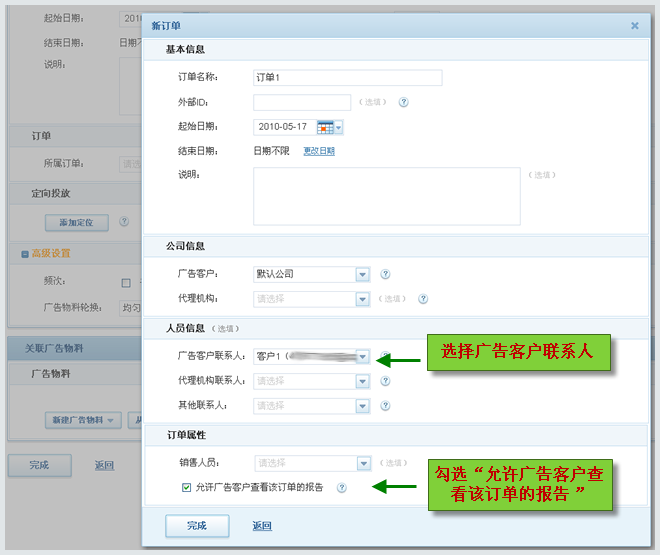Click 人员信息 section header
Image resolution: width=660 pixels, height=555 pixels.
point(185,328)
